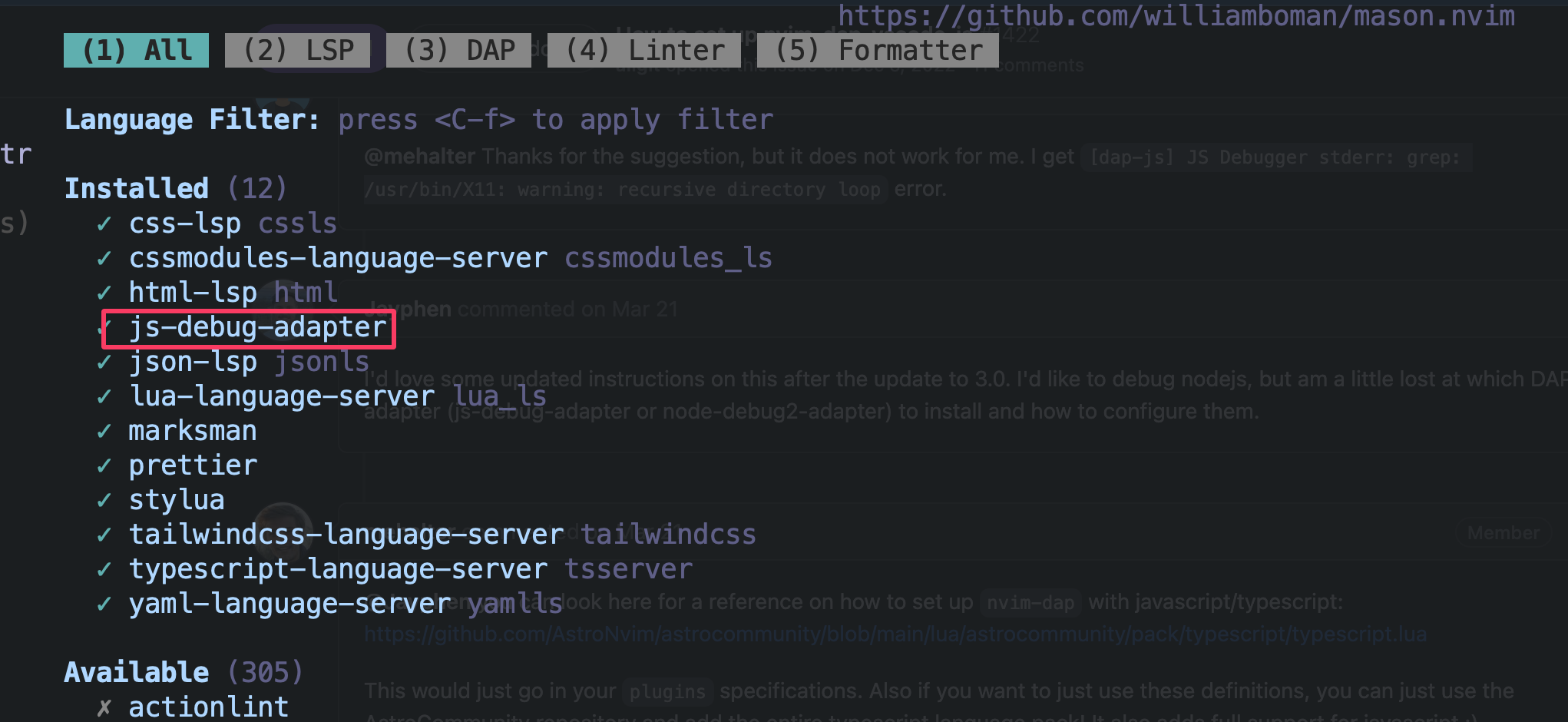The height and width of the screenshot is (722, 1568).
Task: Click the X icon beside actionlint
Action: click(x=104, y=707)
